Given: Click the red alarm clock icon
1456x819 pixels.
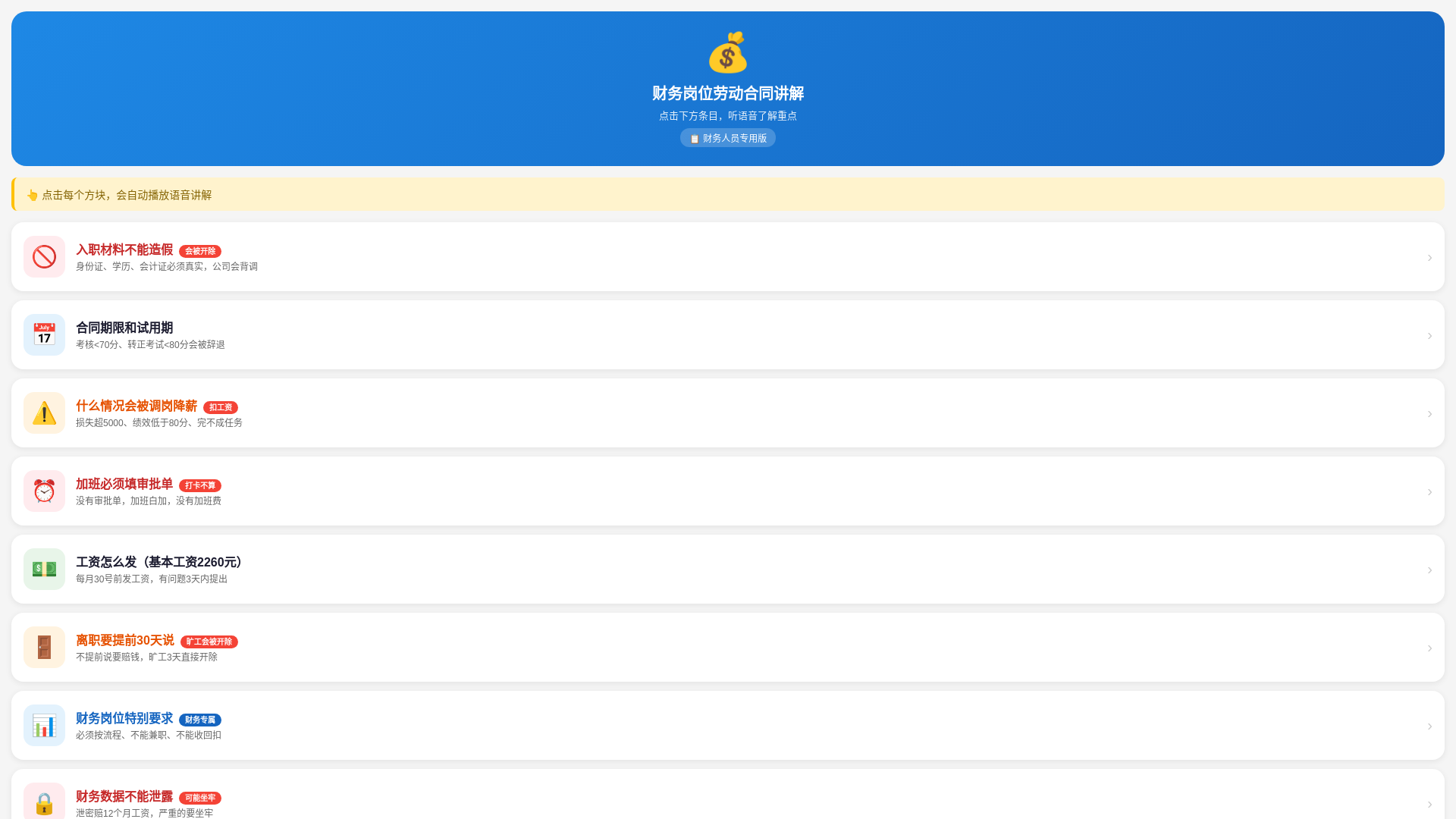Looking at the screenshot, I should (44, 491).
